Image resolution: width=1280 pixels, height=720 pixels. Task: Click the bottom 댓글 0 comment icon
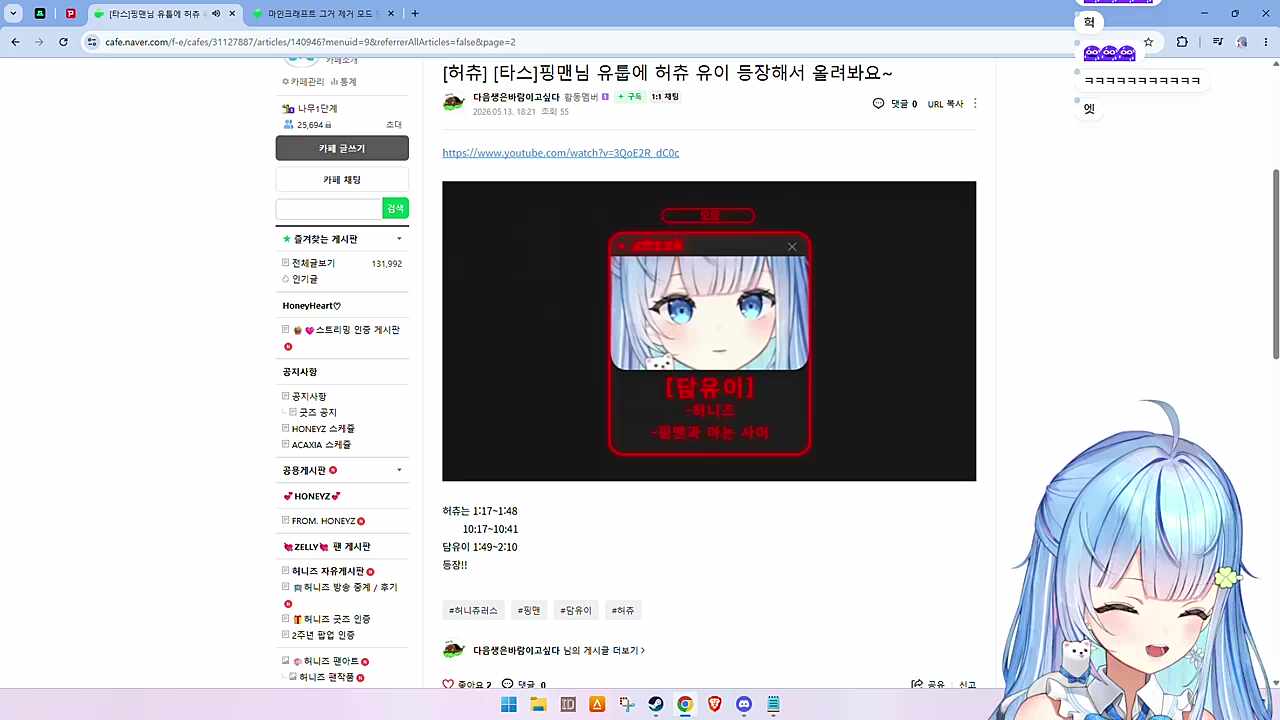pos(507,685)
